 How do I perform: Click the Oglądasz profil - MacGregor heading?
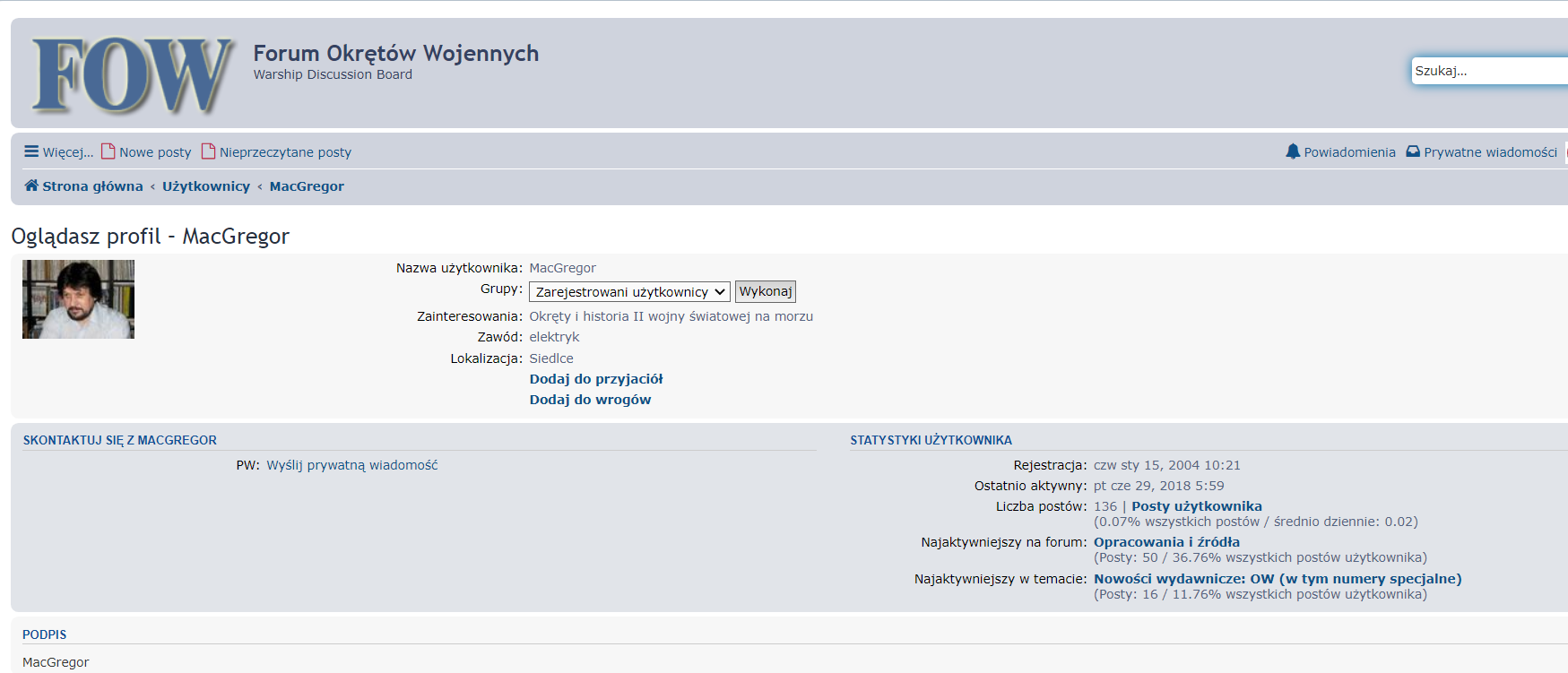point(151,237)
